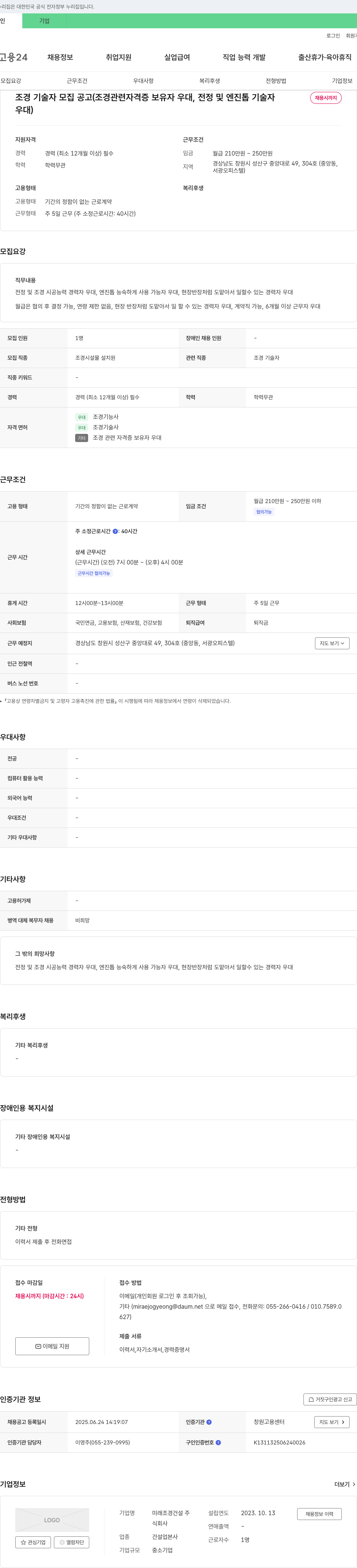Open 실업급여 menu
Screen dimensions: 357x1568
pyautogui.click(x=177, y=57)
